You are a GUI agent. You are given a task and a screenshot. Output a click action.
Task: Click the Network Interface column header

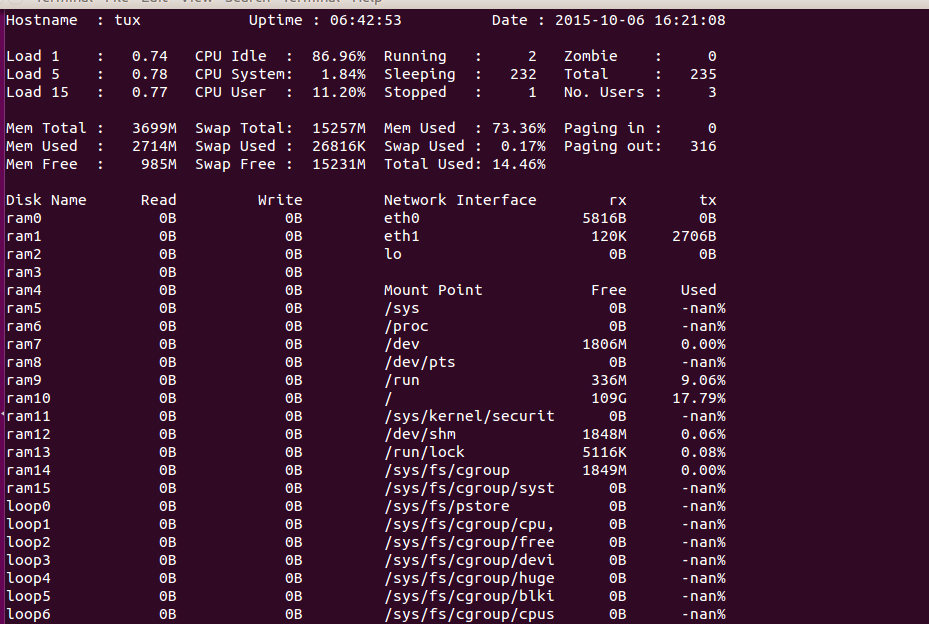[460, 200]
